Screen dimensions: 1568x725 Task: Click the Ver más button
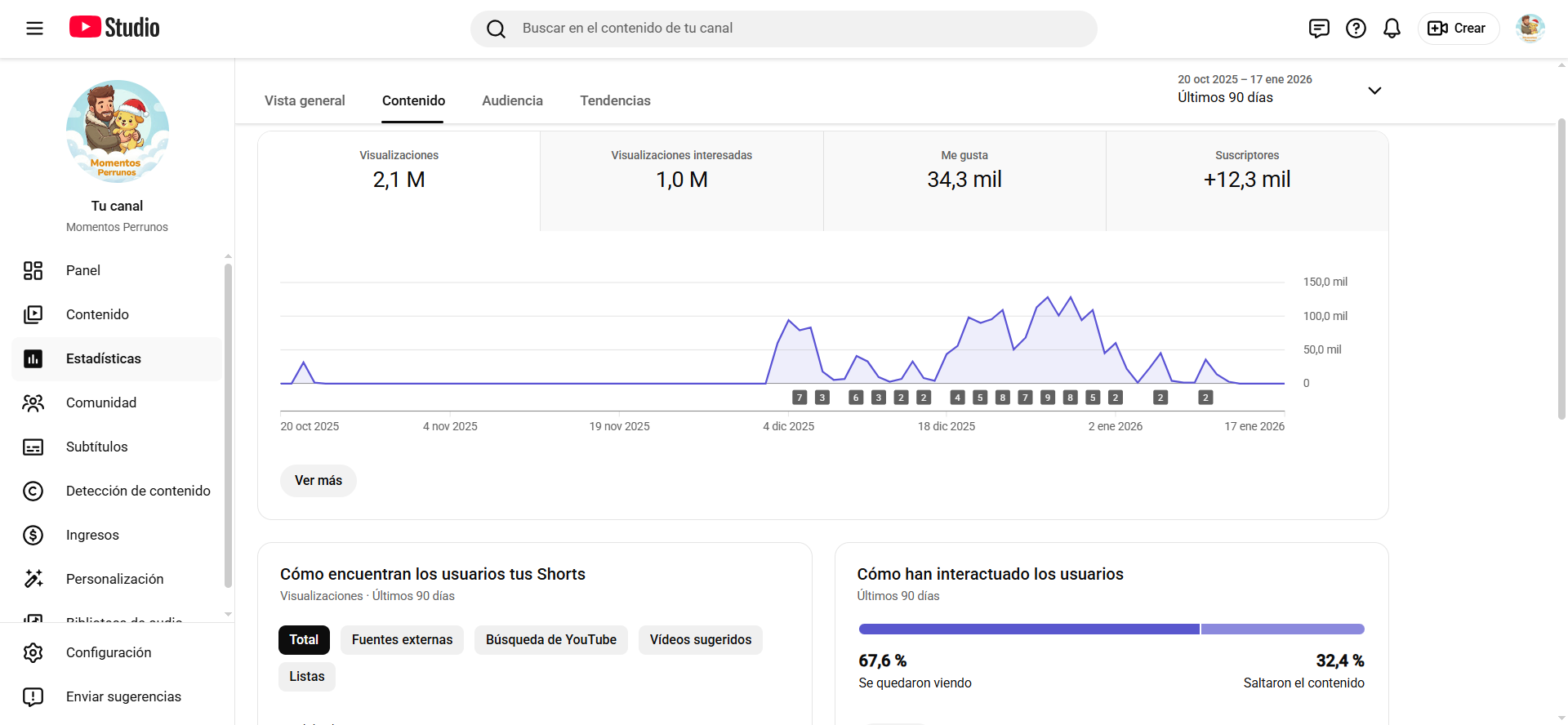coord(318,481)
